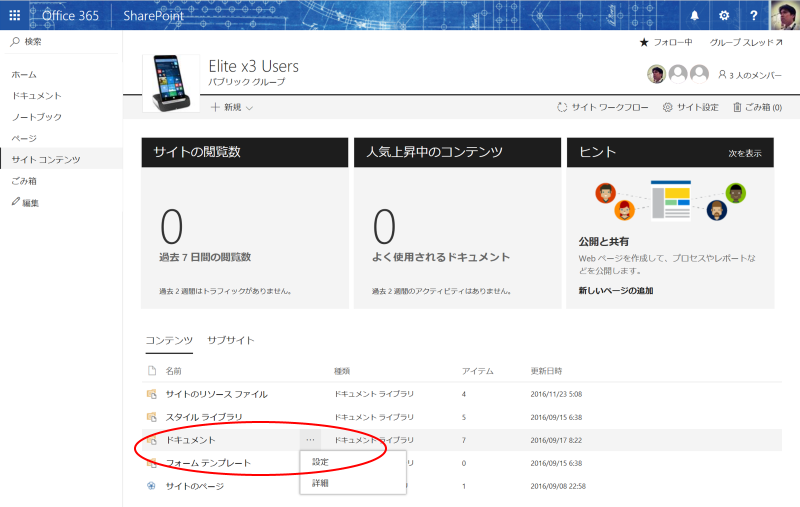
Task: Open the サイトのページ entry
Action: pos(195,486)
